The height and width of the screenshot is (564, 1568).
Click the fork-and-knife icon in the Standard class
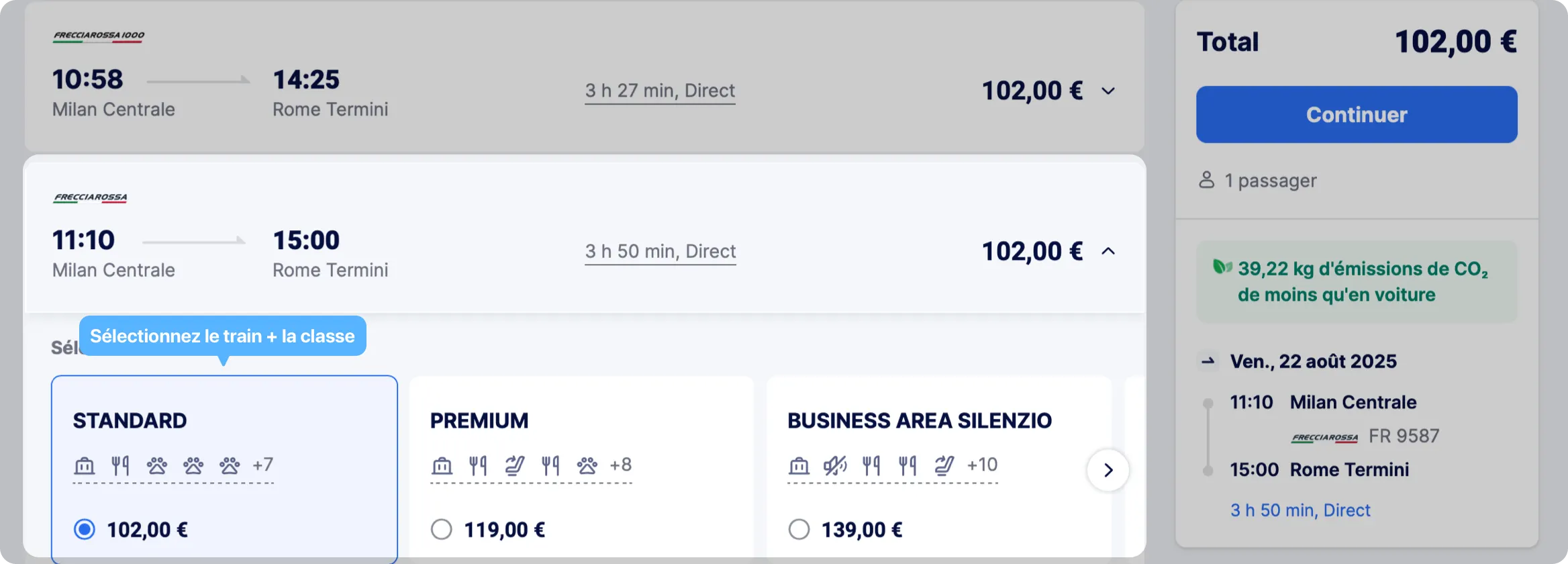[x=120, y=465]
